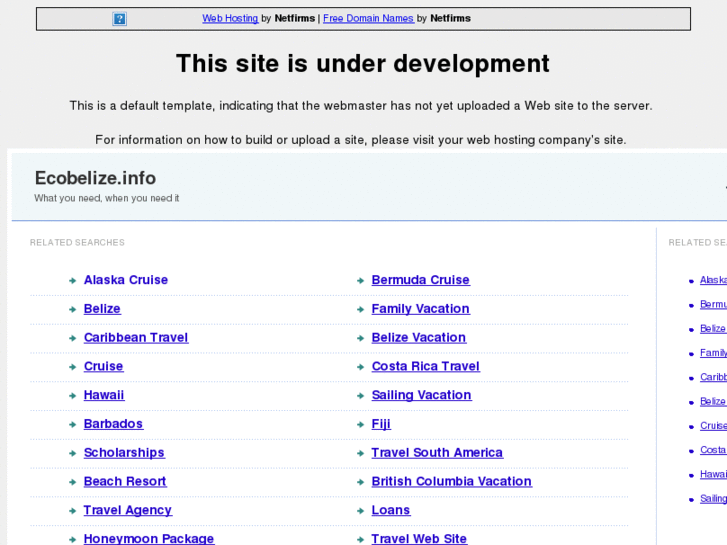Viewport: 727px width, 545px height.
Task: Open the Honeymoon Package link
Action: [149, 538]
